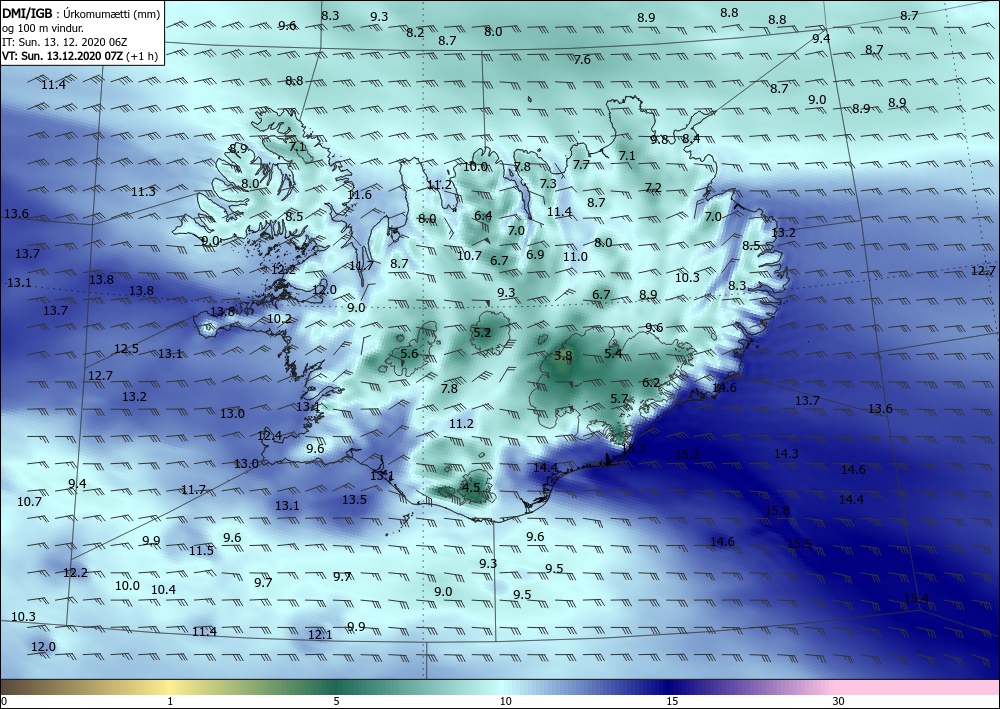Image resolution: width=1000 pixels, height=709 pixels.
Task: Click the 14.3 value on the map
Action: [x=786, y=453]
